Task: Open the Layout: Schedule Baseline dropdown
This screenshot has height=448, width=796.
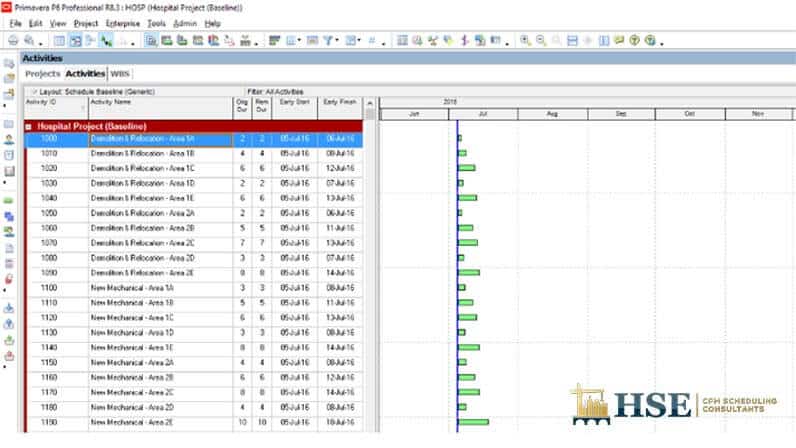Action: 34,92
